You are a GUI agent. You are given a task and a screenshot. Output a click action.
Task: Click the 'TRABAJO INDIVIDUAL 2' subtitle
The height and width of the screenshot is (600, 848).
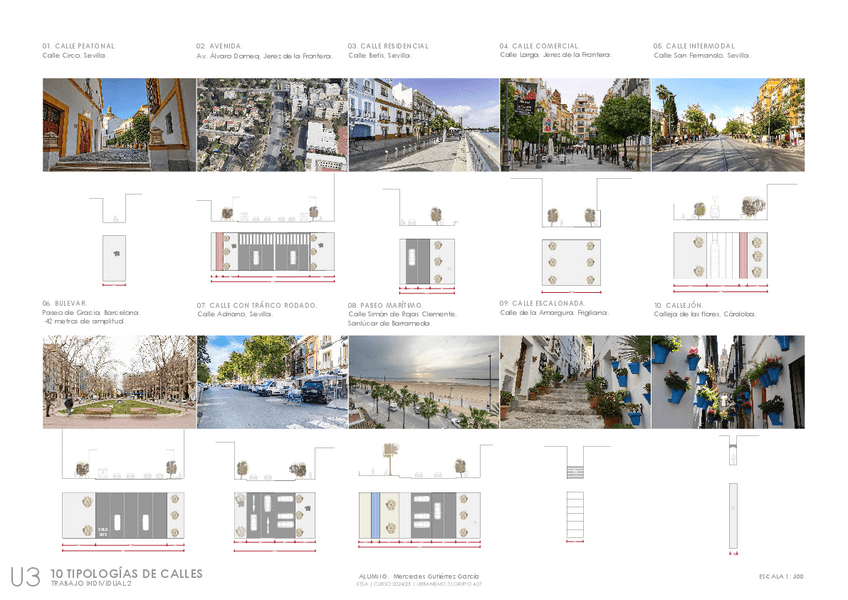91,584
